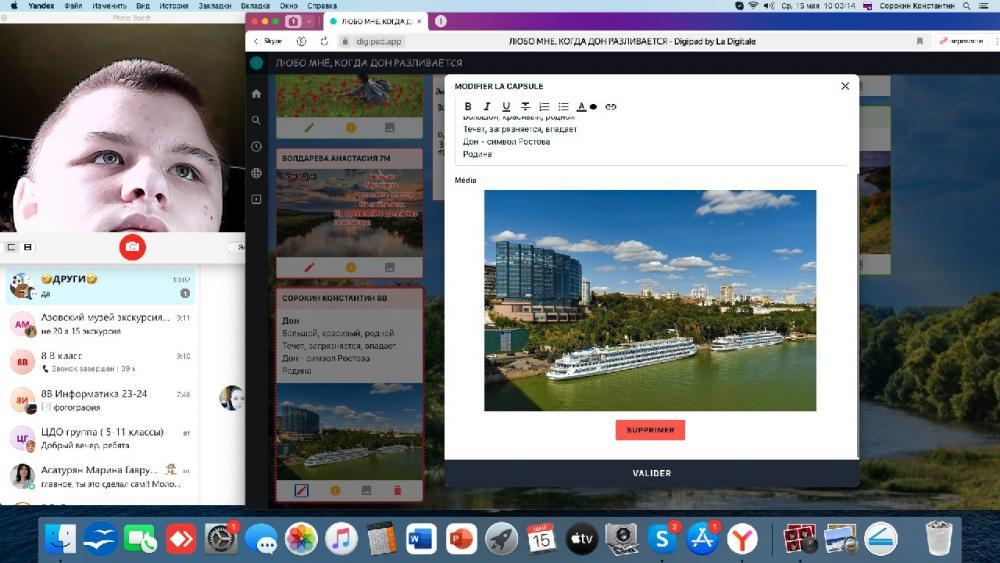Open the Закладки menu

pyautogui.click(x=214, y=6)
